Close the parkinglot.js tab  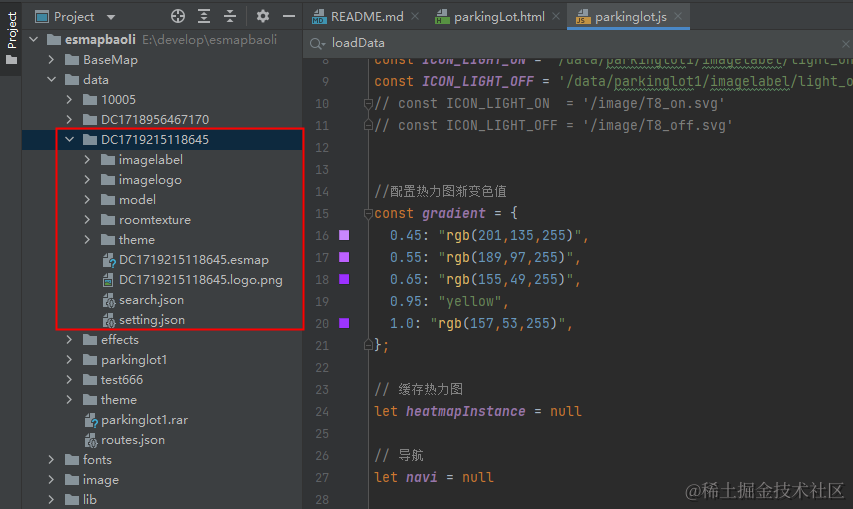678,16
